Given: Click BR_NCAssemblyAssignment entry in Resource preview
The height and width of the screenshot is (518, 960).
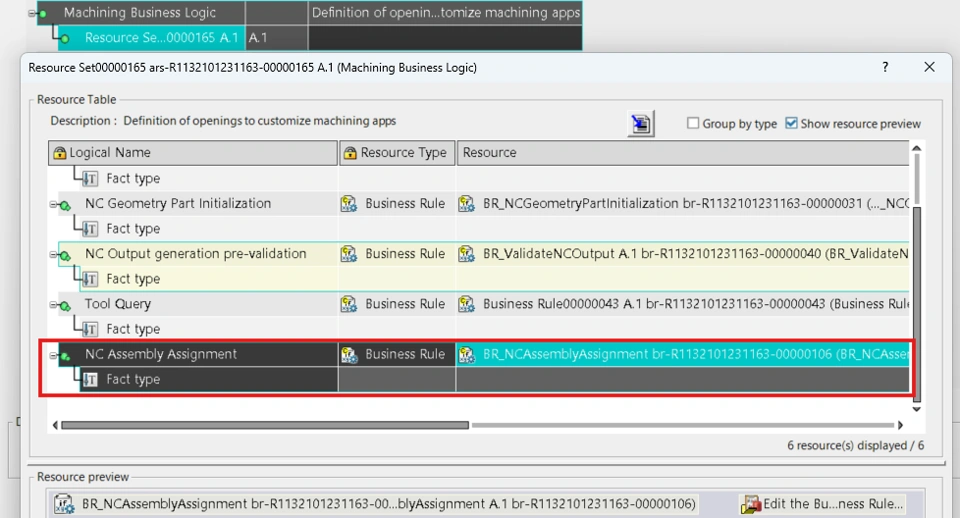Looking at the screenshot, I should (x=388, y=504).
